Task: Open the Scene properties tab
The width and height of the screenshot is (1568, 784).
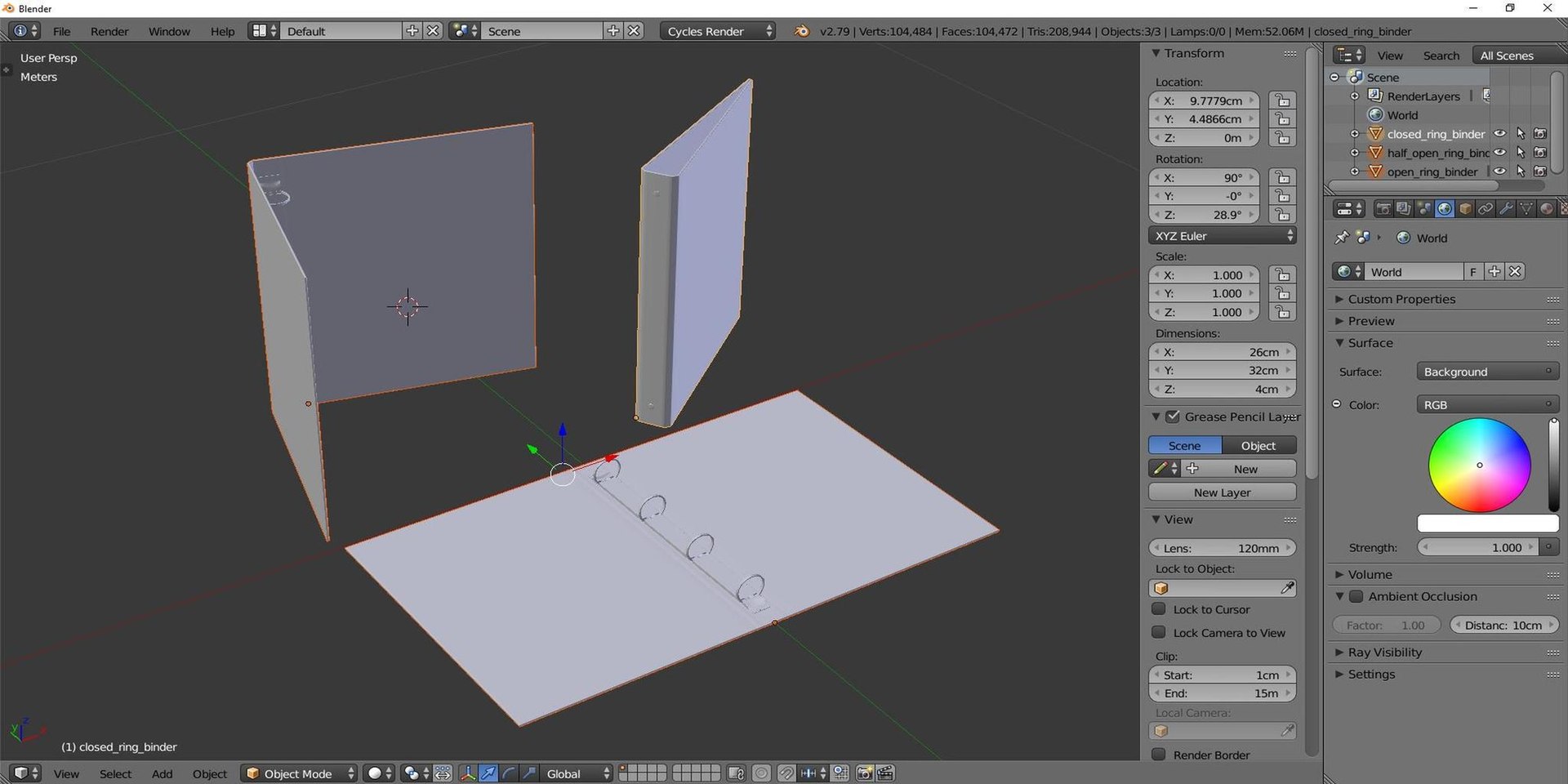Action: tap(1423, 209)
